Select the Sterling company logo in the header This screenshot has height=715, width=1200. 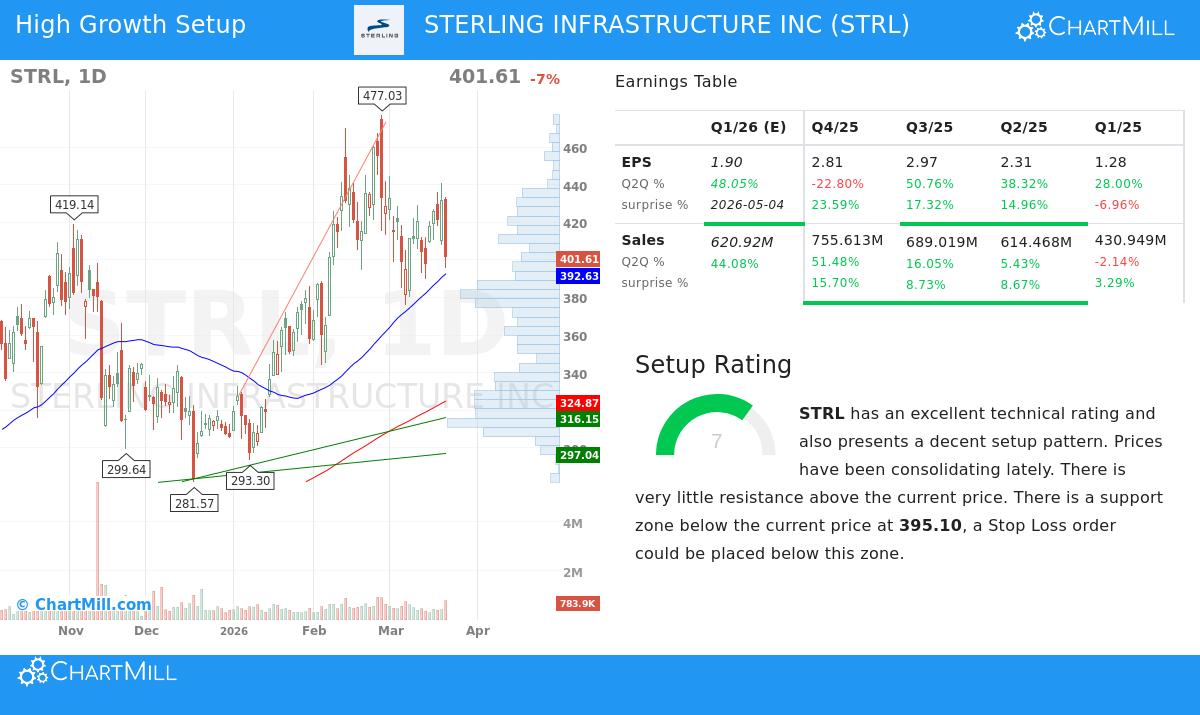pos(379,30)
